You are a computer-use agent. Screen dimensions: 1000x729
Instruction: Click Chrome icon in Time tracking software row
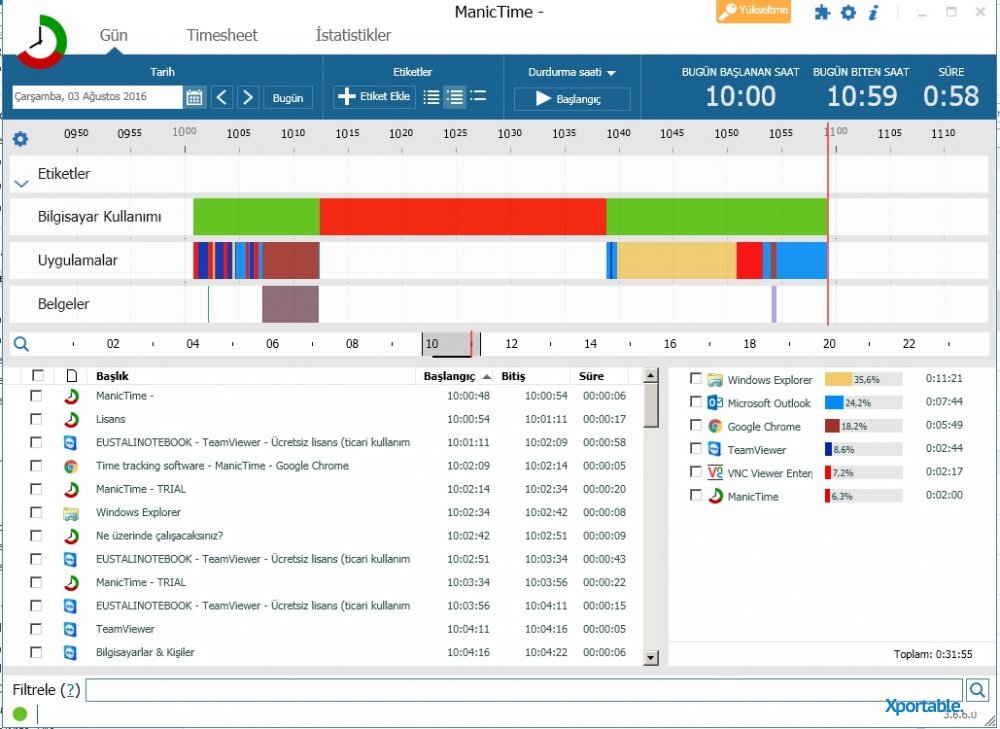(71, 466)
